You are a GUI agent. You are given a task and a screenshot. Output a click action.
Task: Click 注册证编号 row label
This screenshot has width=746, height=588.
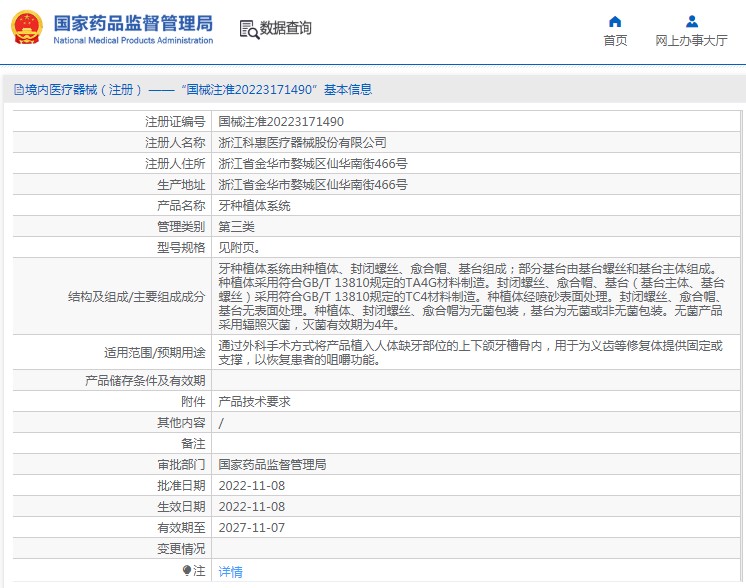pos(175,122)
